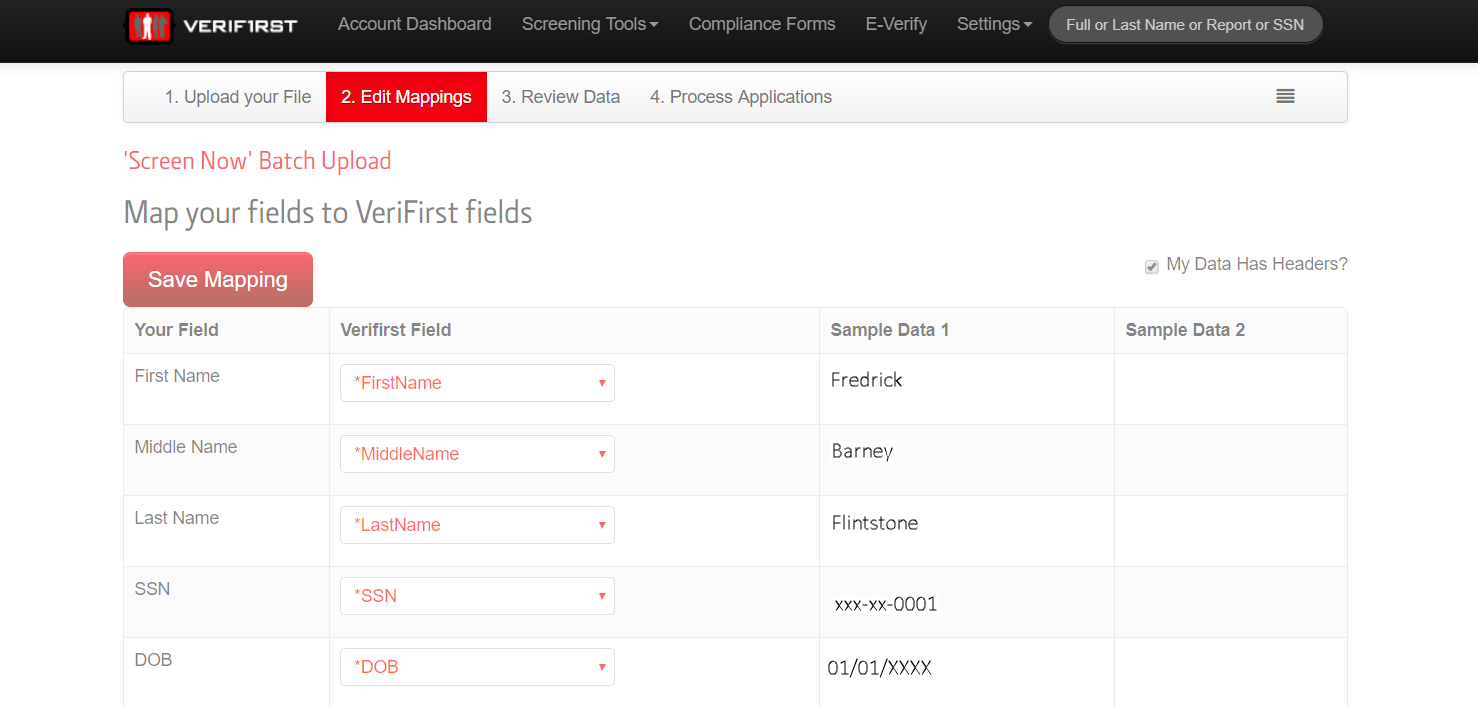The height and width of the screenshot is (707, 1478).
Task: Click the Save Mapping button
Action: coord(217,279)
